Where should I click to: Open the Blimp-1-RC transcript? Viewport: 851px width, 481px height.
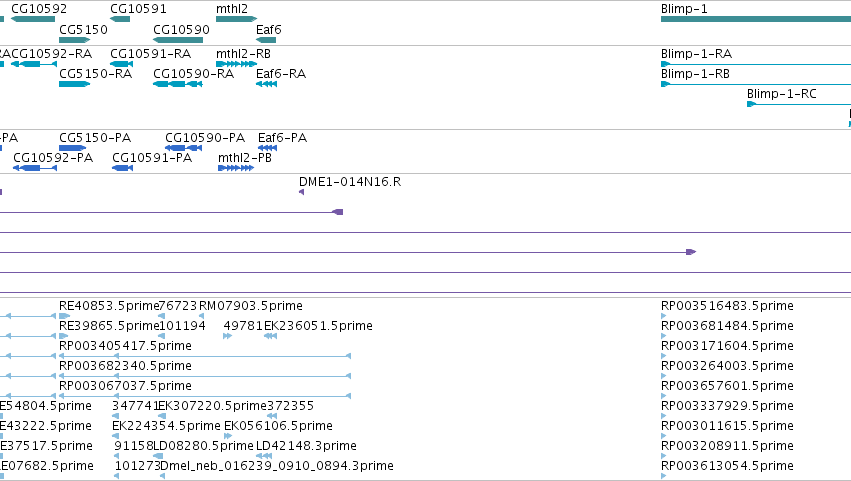point(782,94)
